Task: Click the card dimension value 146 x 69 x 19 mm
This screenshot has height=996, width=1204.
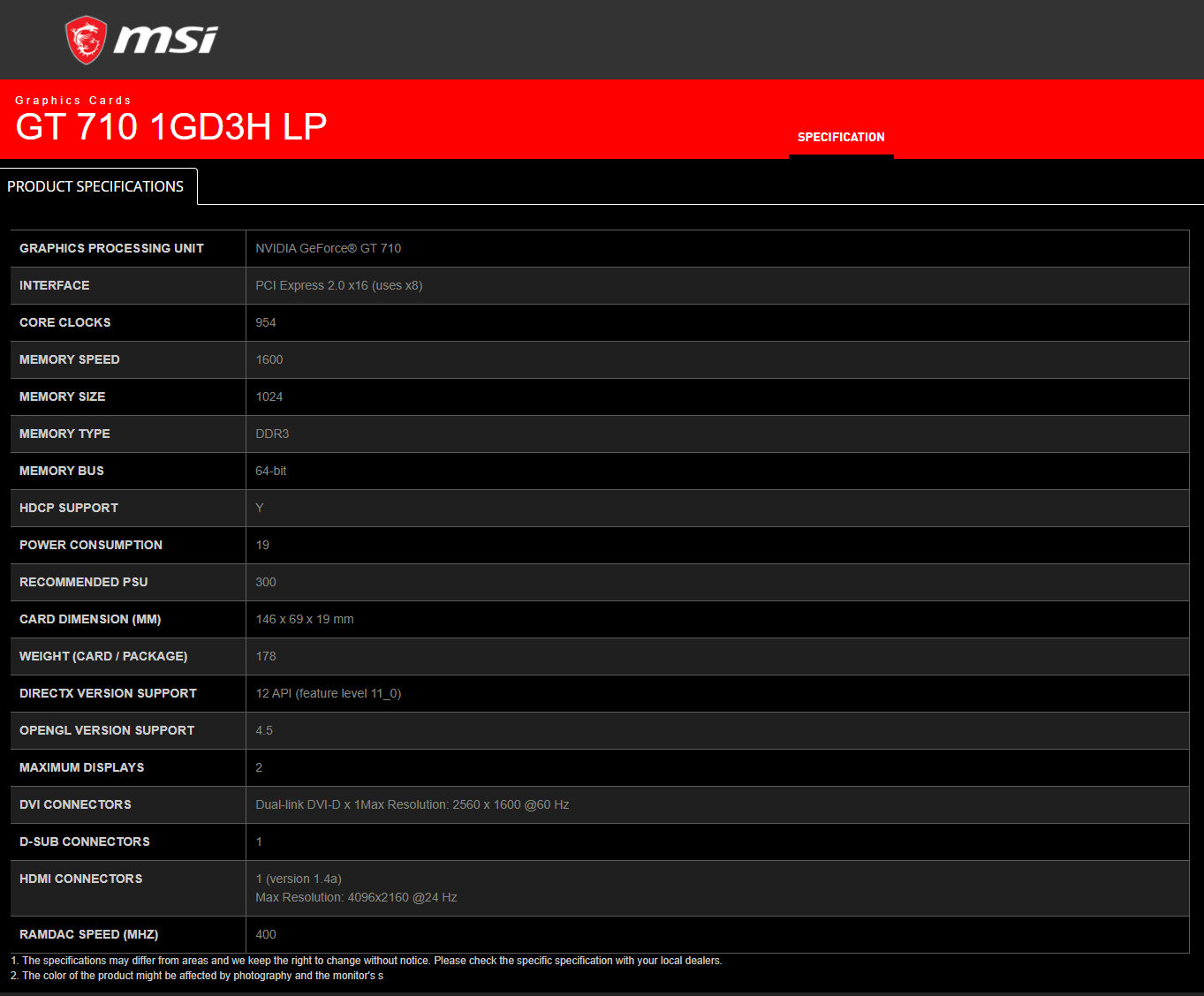Action: [x=304, y=619]
